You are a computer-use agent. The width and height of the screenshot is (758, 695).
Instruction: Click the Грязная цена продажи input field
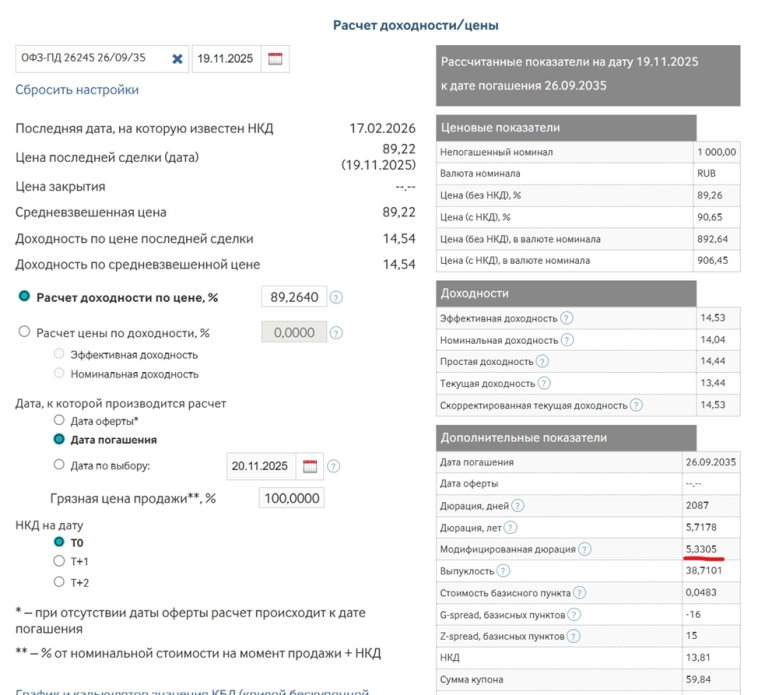click(291, 498)
